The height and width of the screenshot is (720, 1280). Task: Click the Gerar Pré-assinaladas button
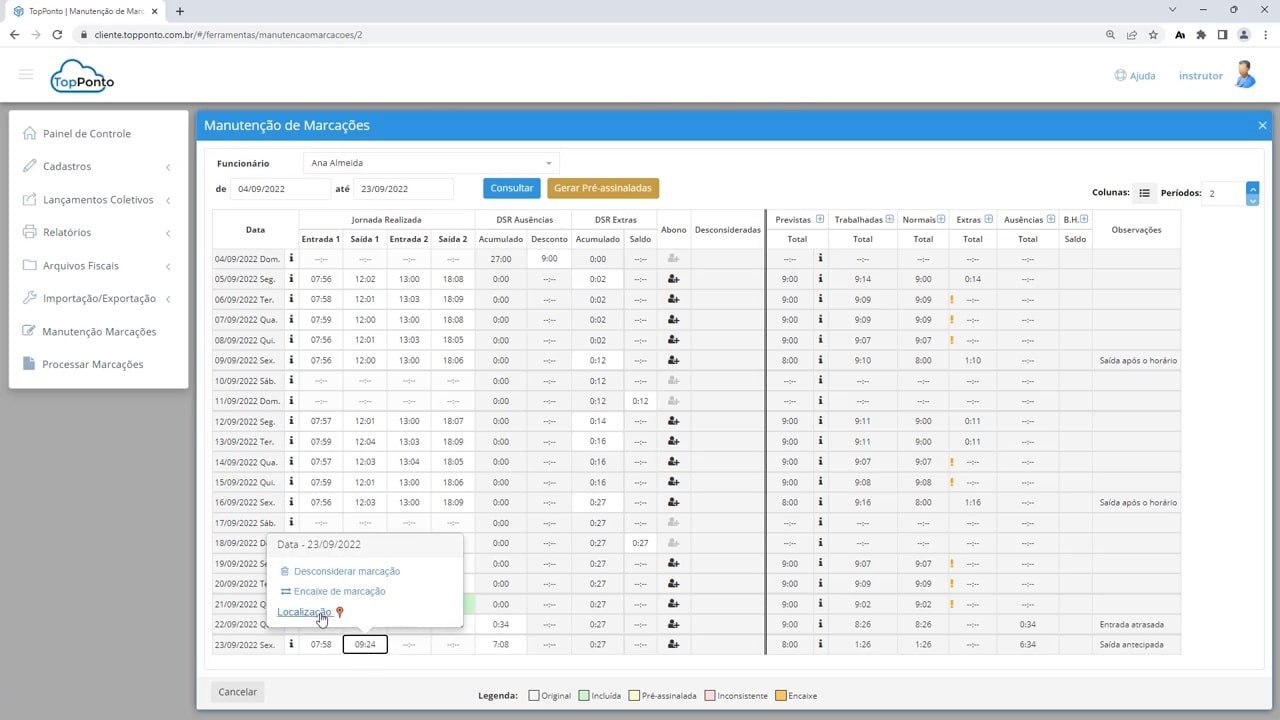[x=603, y=189]
